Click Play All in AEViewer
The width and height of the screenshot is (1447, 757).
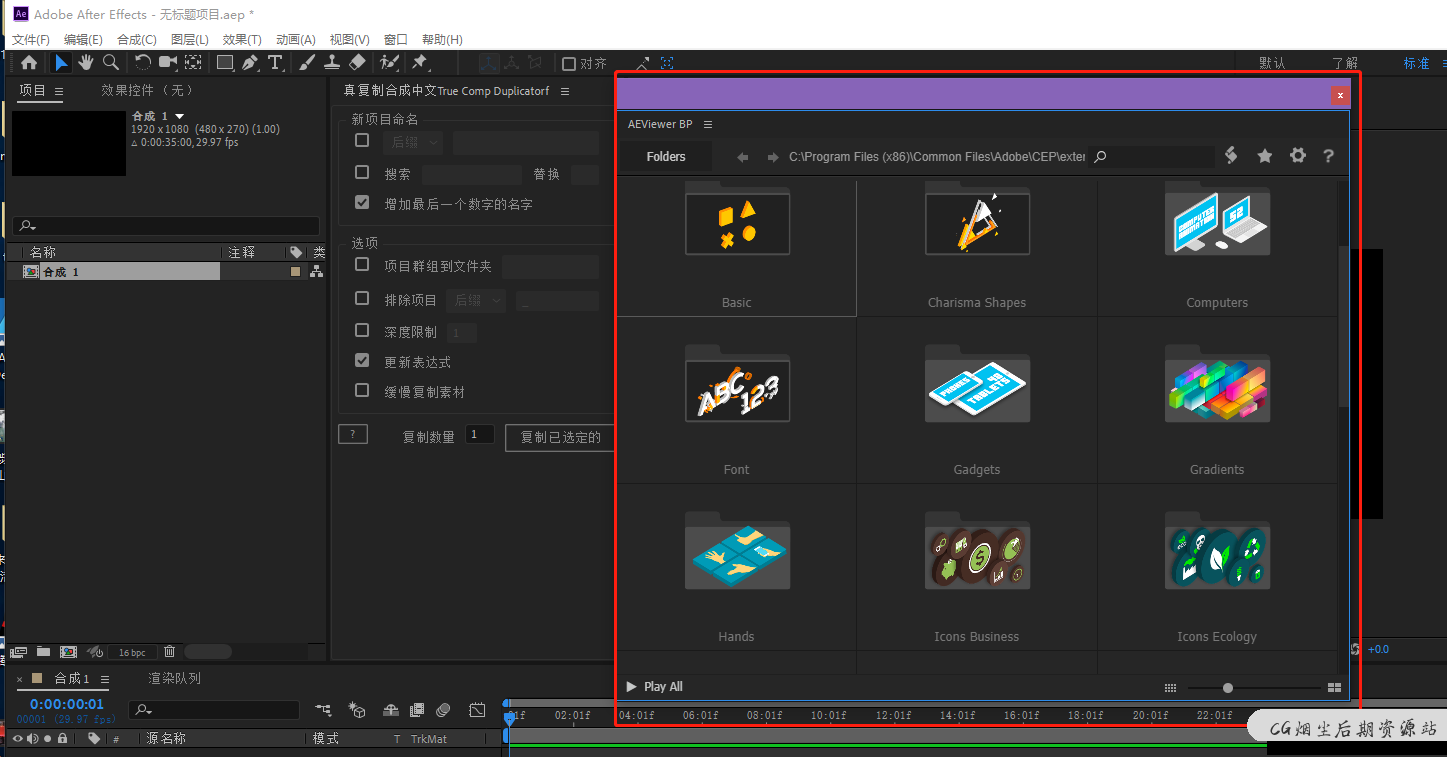tap(654, 687)
